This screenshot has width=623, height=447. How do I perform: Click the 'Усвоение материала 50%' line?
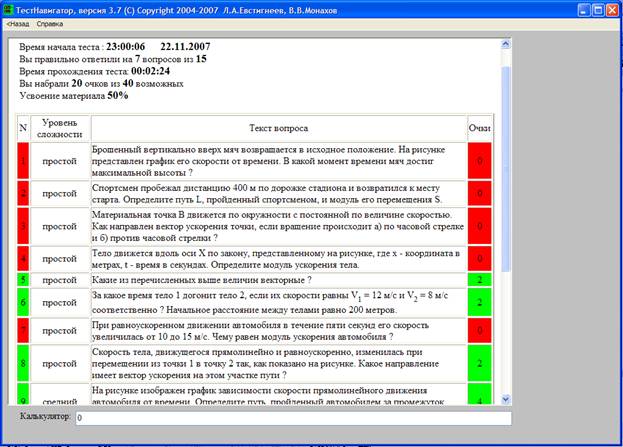(x=74, y=96)
